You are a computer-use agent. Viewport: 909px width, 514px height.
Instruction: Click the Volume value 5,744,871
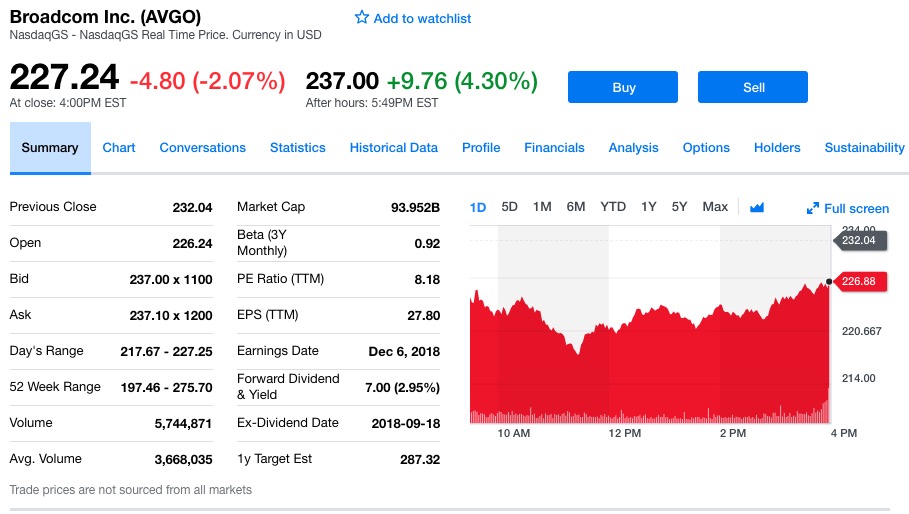tap(183, 424)
